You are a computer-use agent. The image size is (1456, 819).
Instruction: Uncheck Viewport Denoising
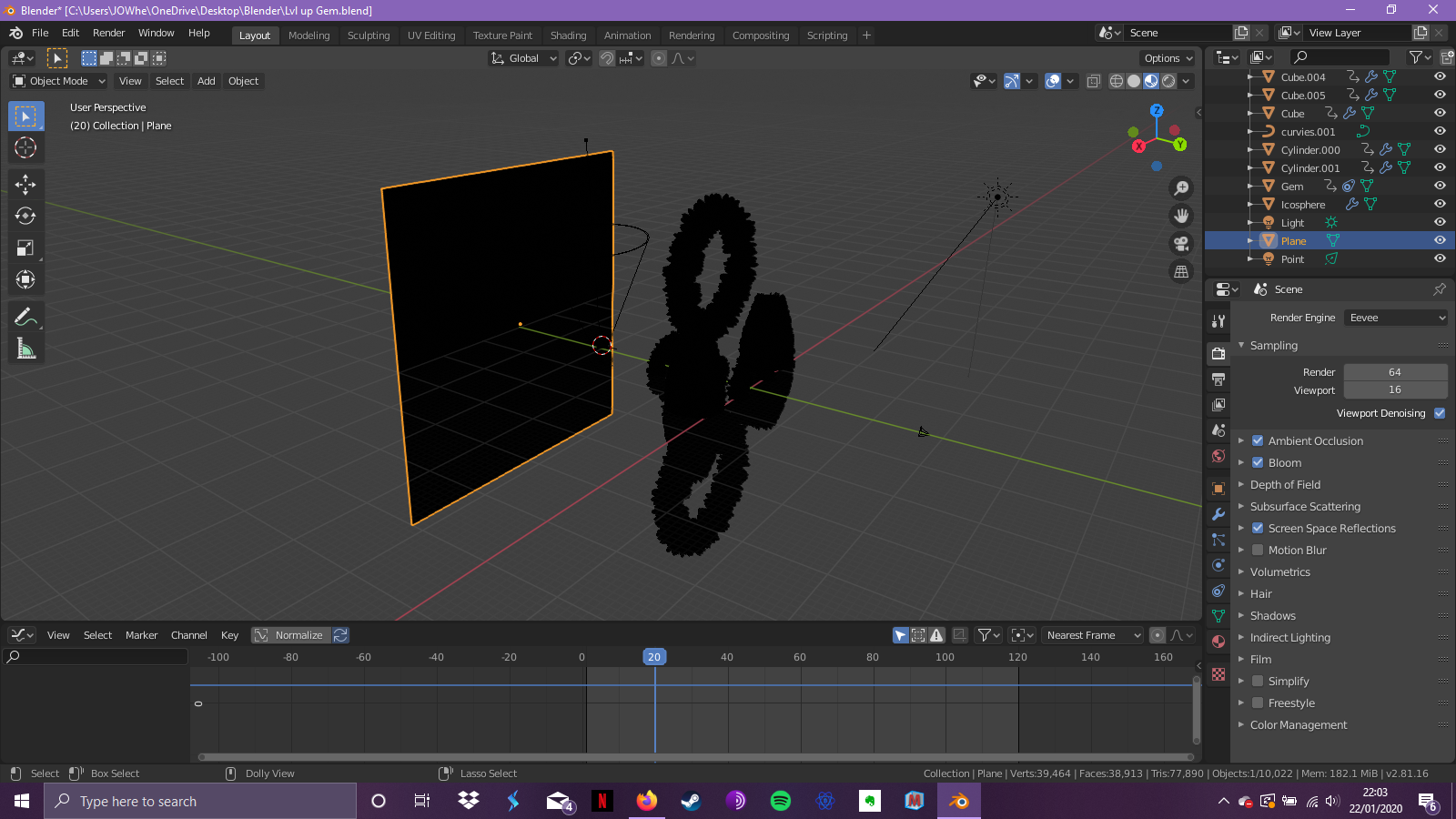tap(1440, 413)
